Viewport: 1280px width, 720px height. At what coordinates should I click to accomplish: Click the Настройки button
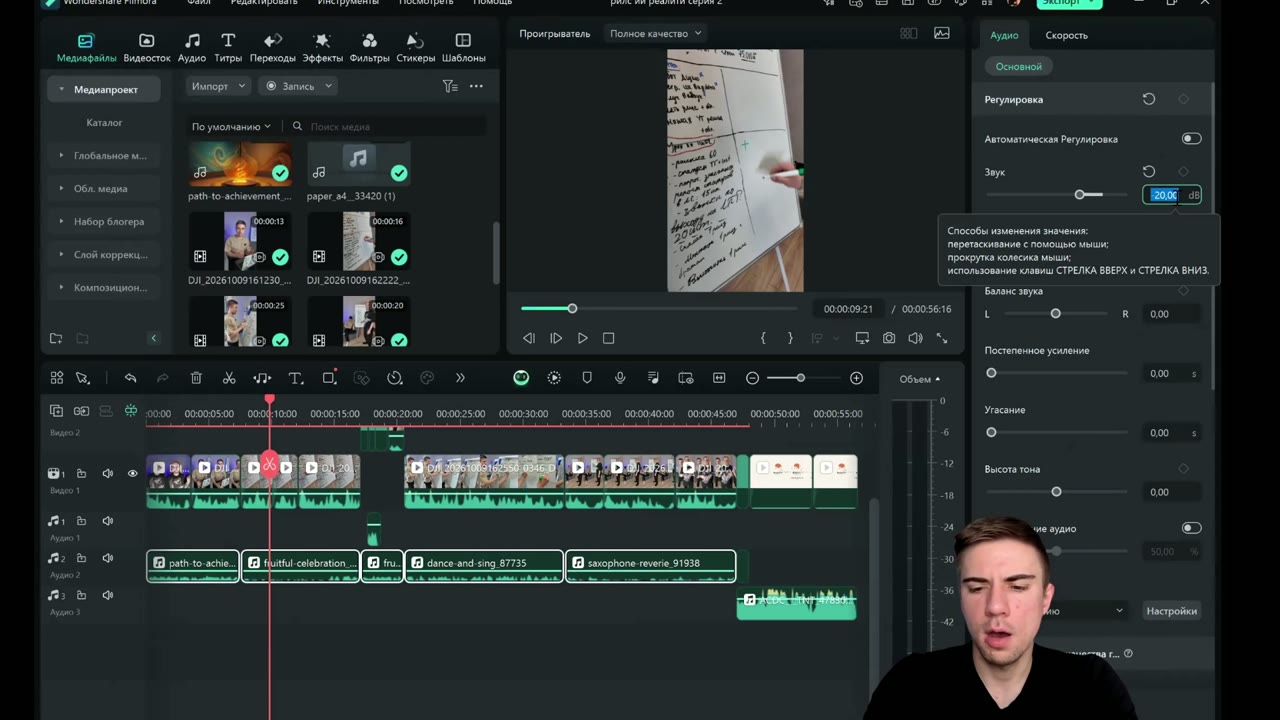point(1171,611)
